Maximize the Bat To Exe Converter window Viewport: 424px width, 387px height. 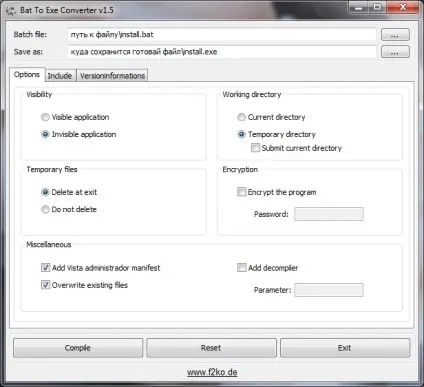pos(378,7)
